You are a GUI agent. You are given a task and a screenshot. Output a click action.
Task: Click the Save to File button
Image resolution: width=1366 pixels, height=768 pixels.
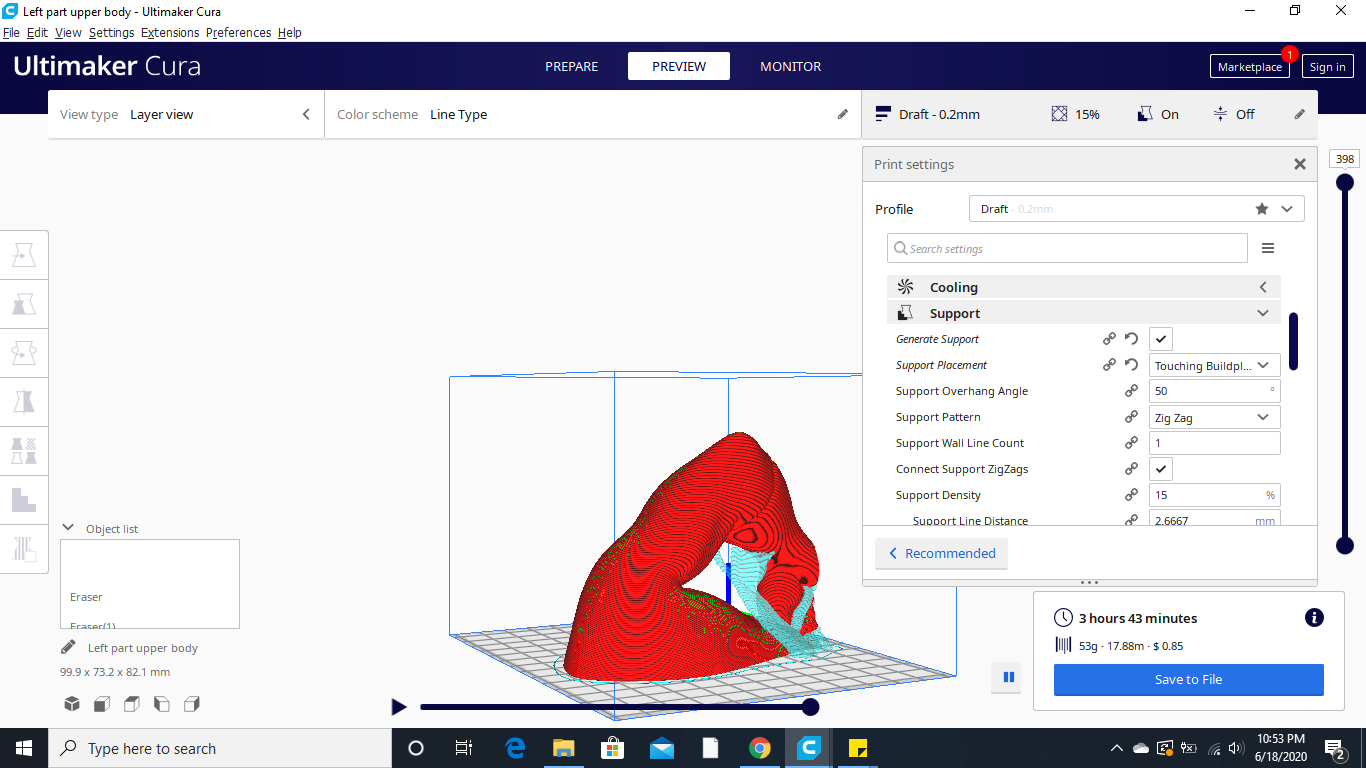pyautogui.click(x=1188, y=679)
